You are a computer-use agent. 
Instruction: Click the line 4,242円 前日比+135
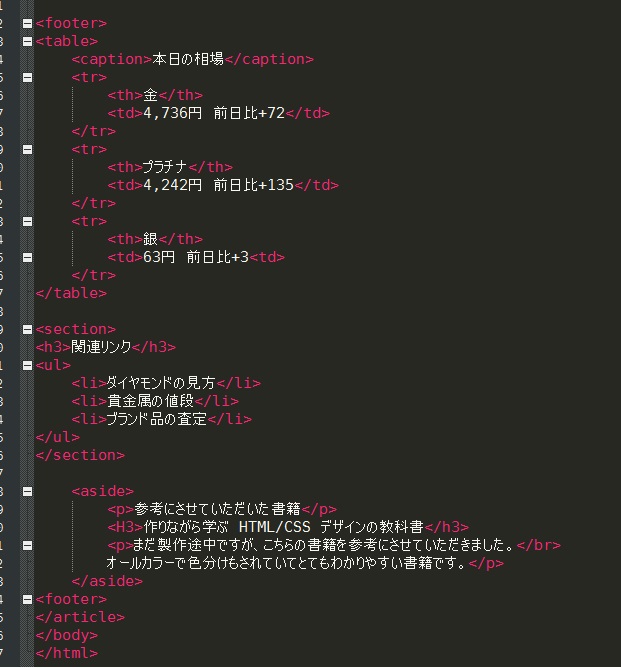point(223,185)
